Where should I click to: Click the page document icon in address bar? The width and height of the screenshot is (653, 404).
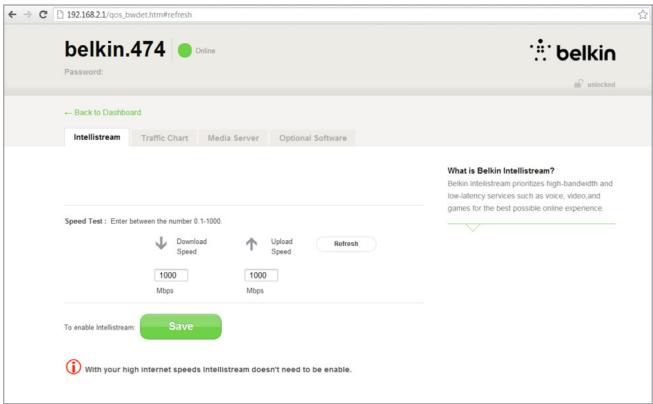(60, 15)
